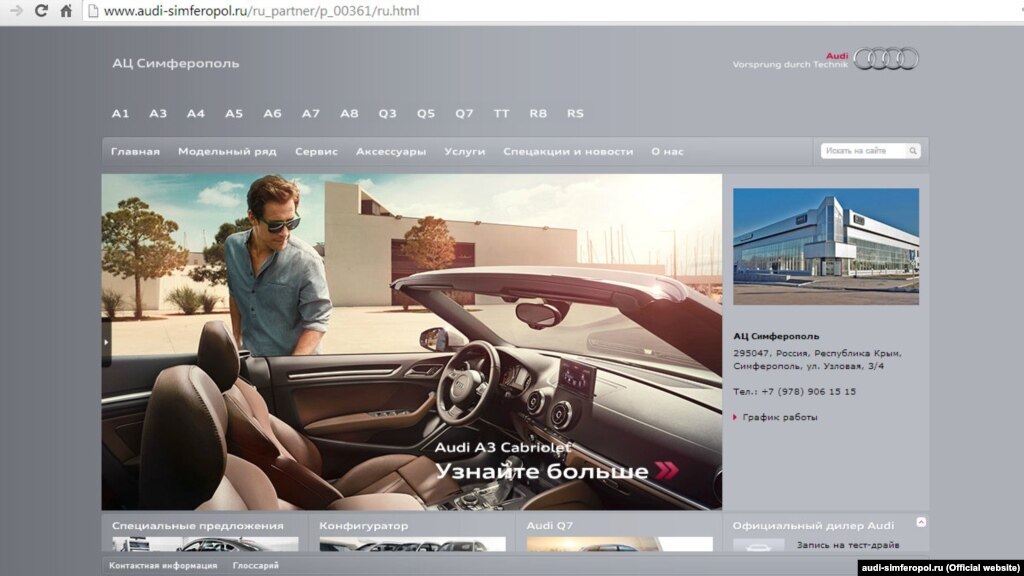Screen dimensions: 1024x576
Task: Open Контактная информация footer link
Action: [163, 566]
